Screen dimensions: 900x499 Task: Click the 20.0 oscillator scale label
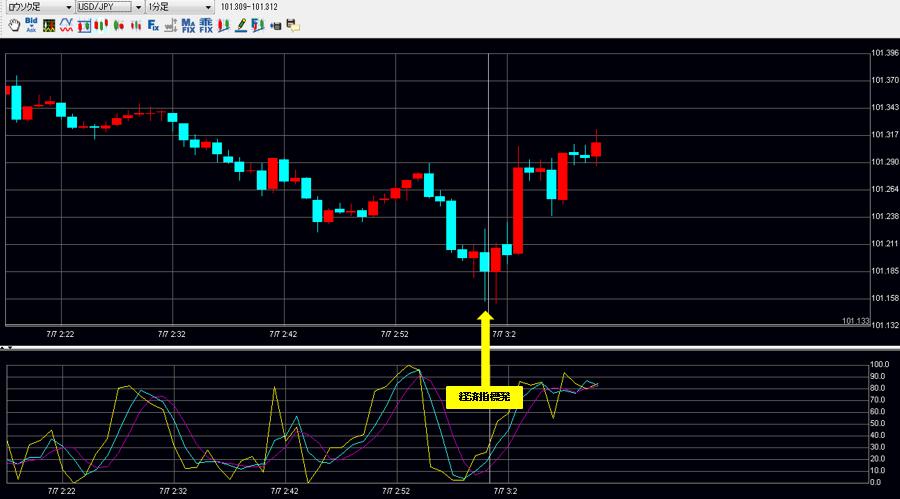pyautogui.click(x=879, y=458)
